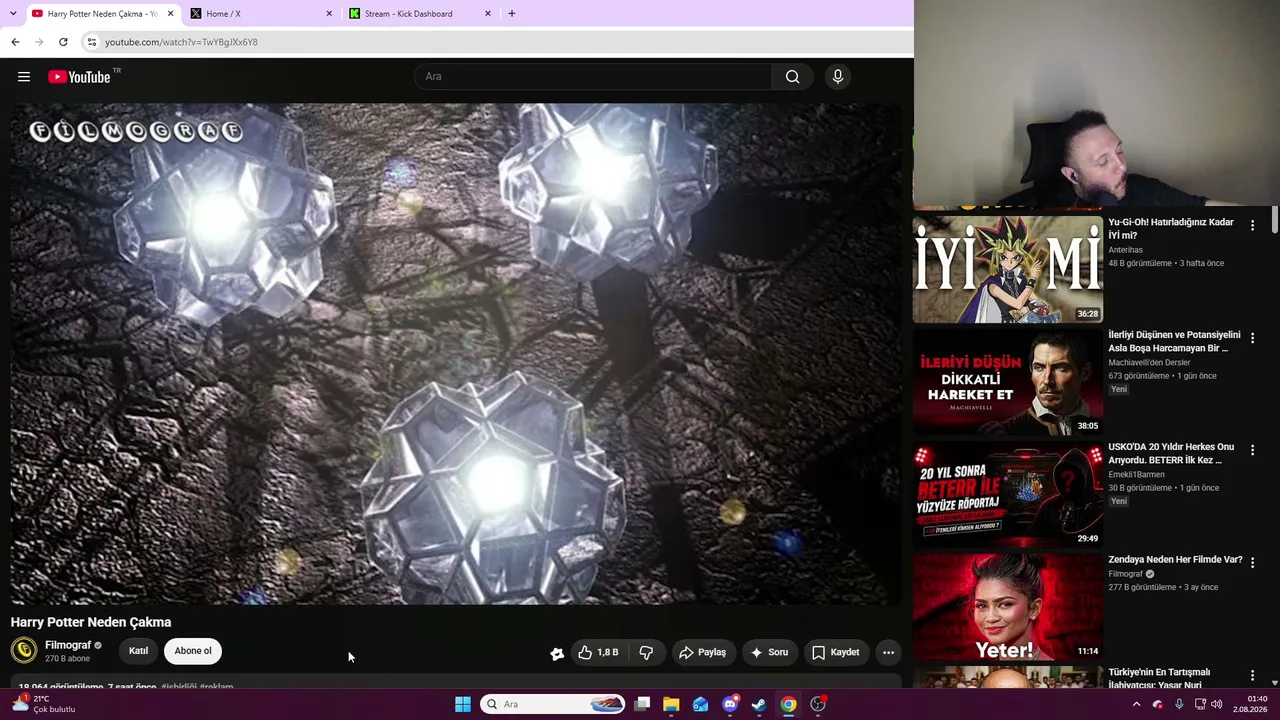Click the Katıl membership button
Image resolution: width=1280 pixels, height=720 pixels.
[138, 651]
